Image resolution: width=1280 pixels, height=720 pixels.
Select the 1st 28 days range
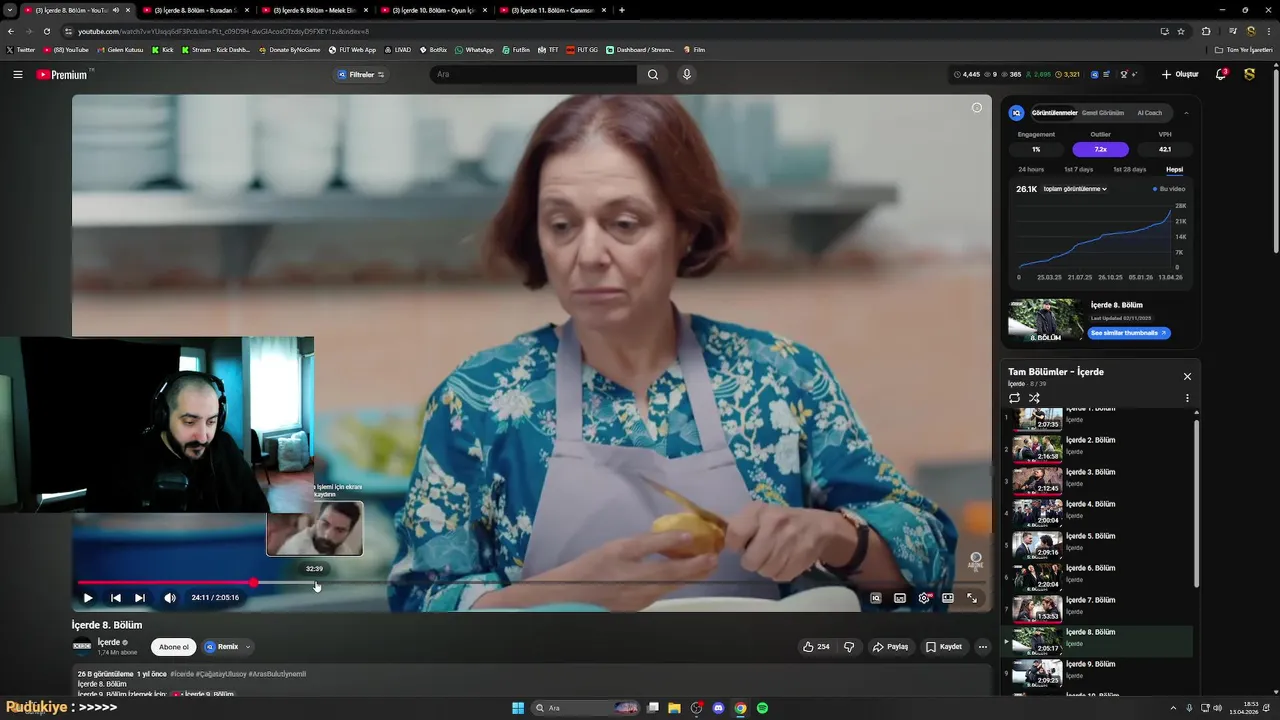click(1130, 169)
